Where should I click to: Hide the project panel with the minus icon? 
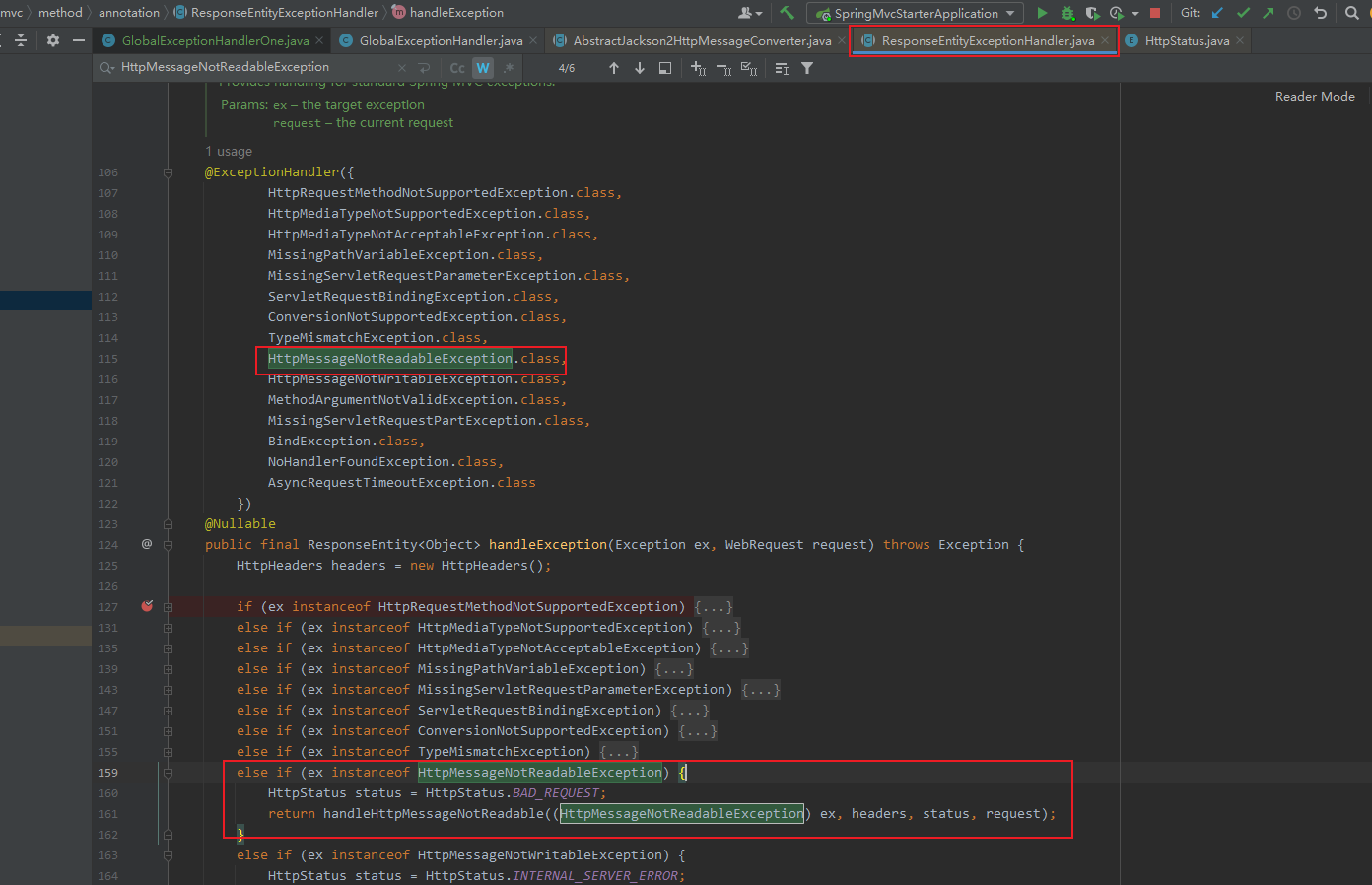point(79,40)
